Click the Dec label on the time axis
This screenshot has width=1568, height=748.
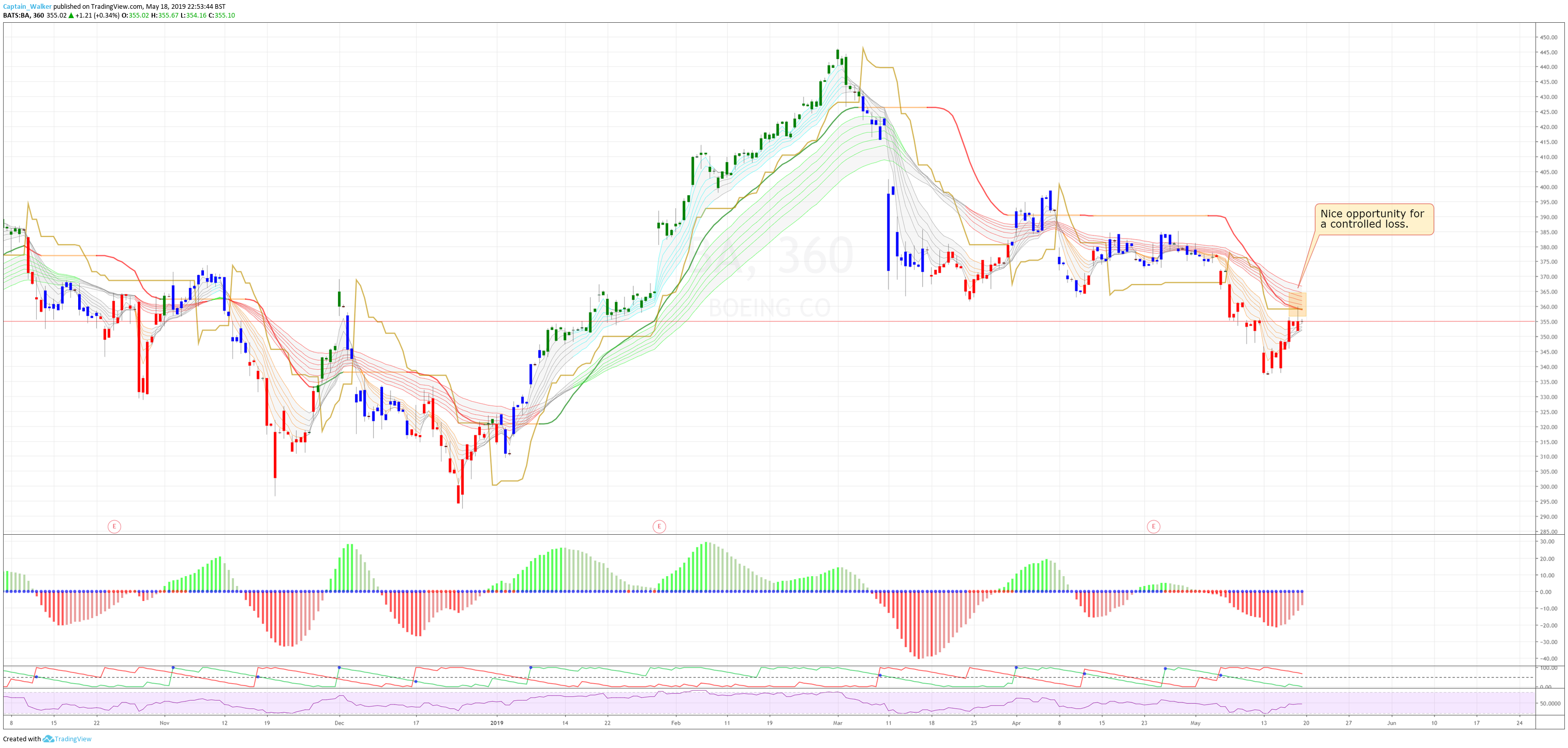pyautogui.click(x=339, y=723)
